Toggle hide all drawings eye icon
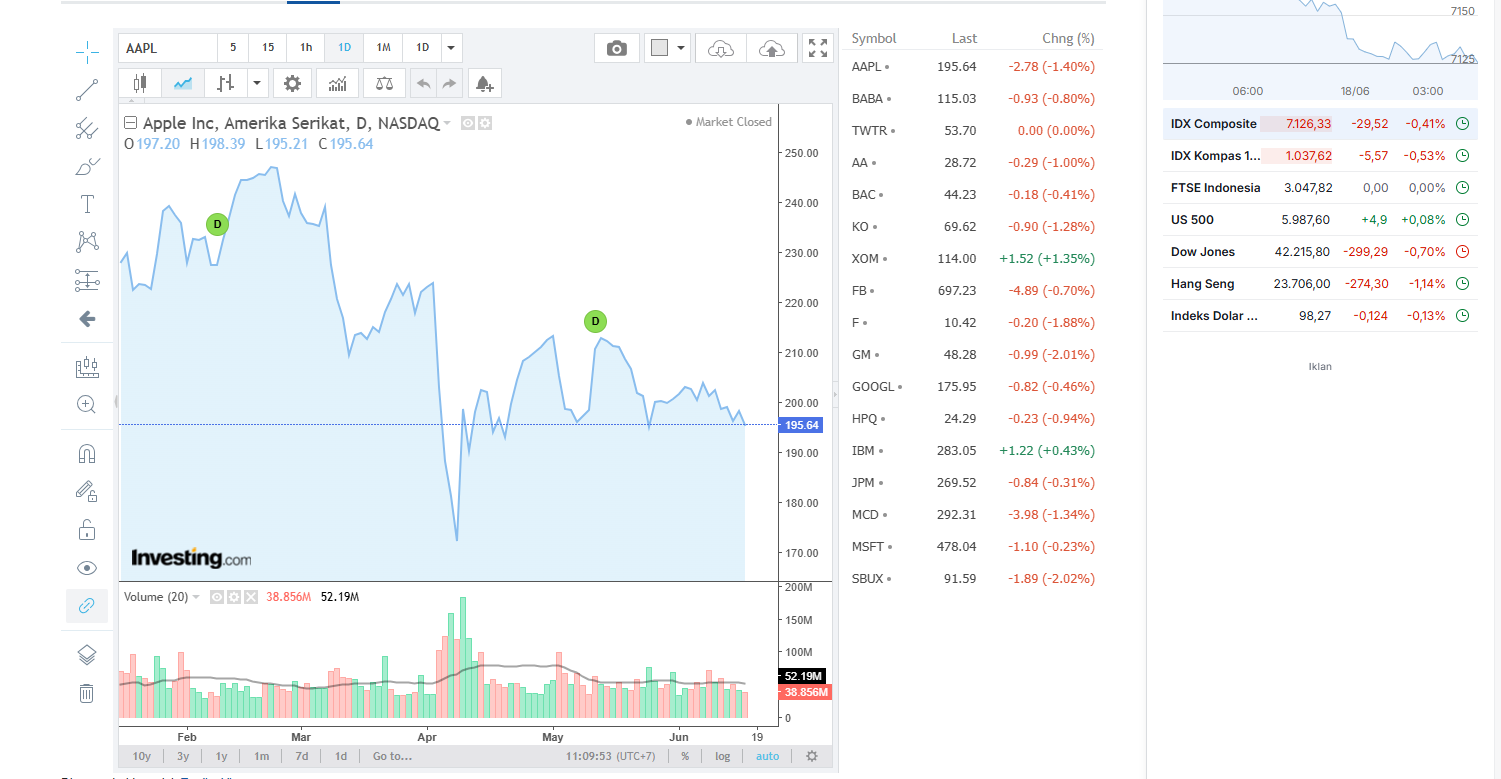This screenshot has width=1501, height=779. click(x=87, y=568)
